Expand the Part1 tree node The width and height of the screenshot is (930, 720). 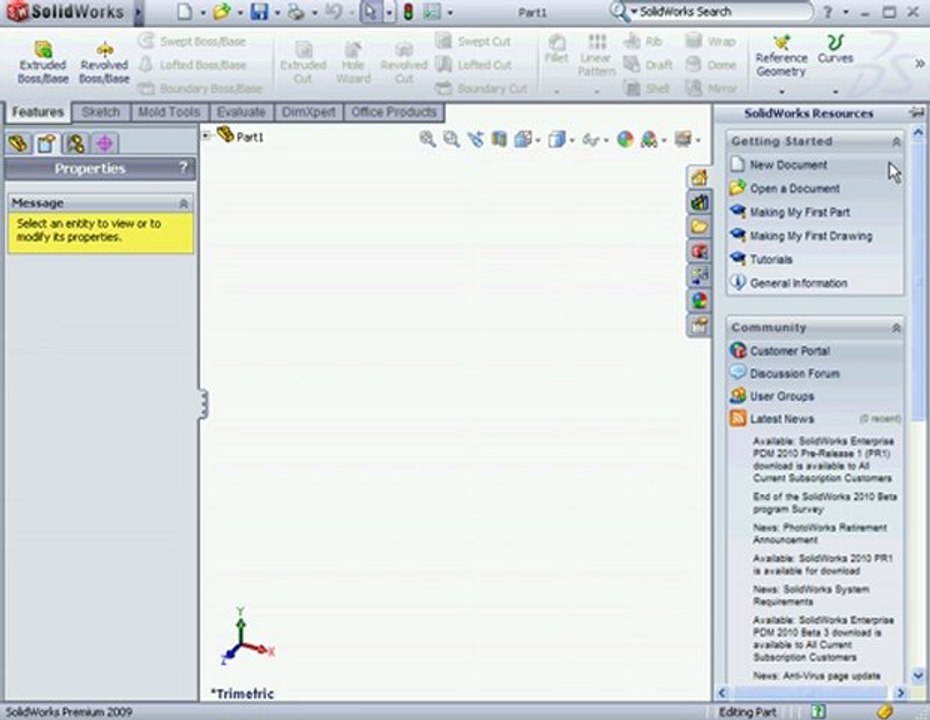(x=206, y=136)
